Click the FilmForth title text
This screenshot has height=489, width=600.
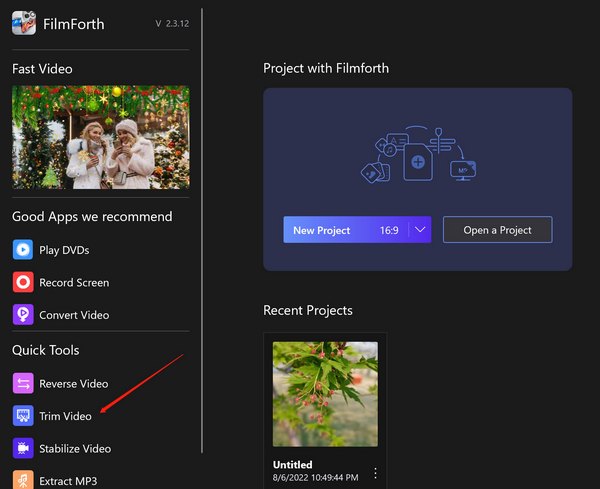pos(73,24)
